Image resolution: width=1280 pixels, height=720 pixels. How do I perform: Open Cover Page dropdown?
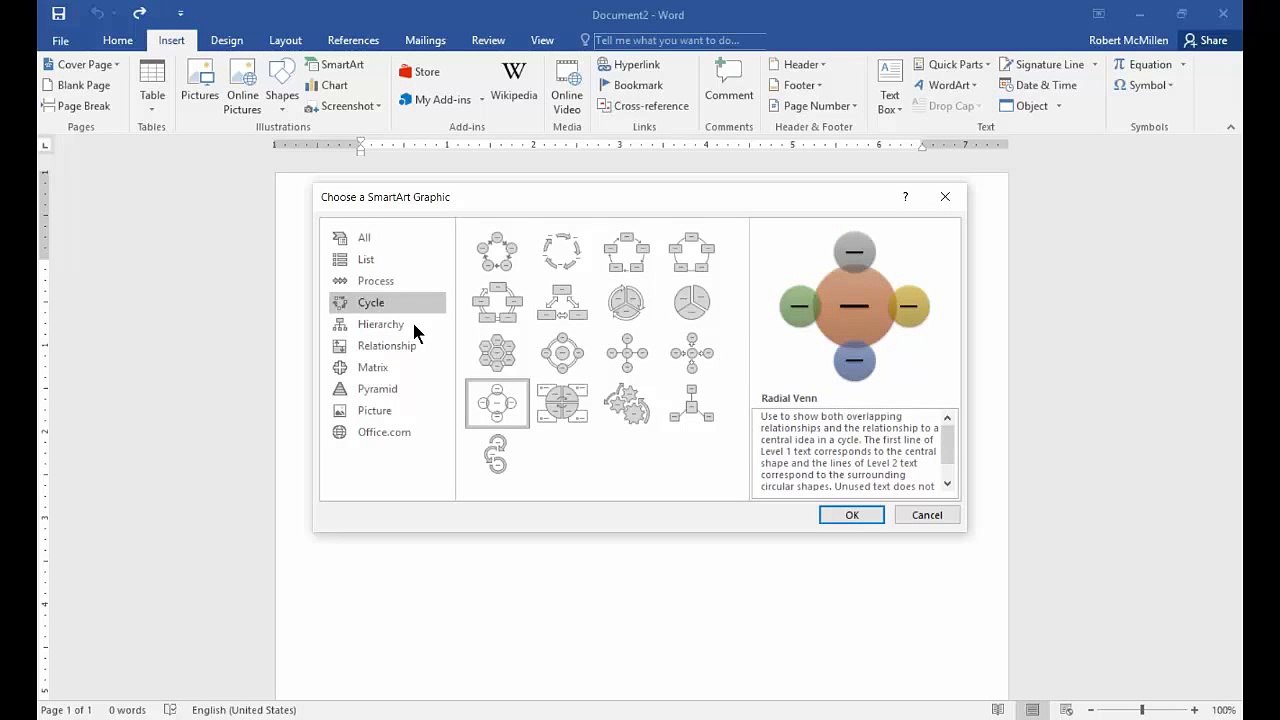[x=81, y=64]
